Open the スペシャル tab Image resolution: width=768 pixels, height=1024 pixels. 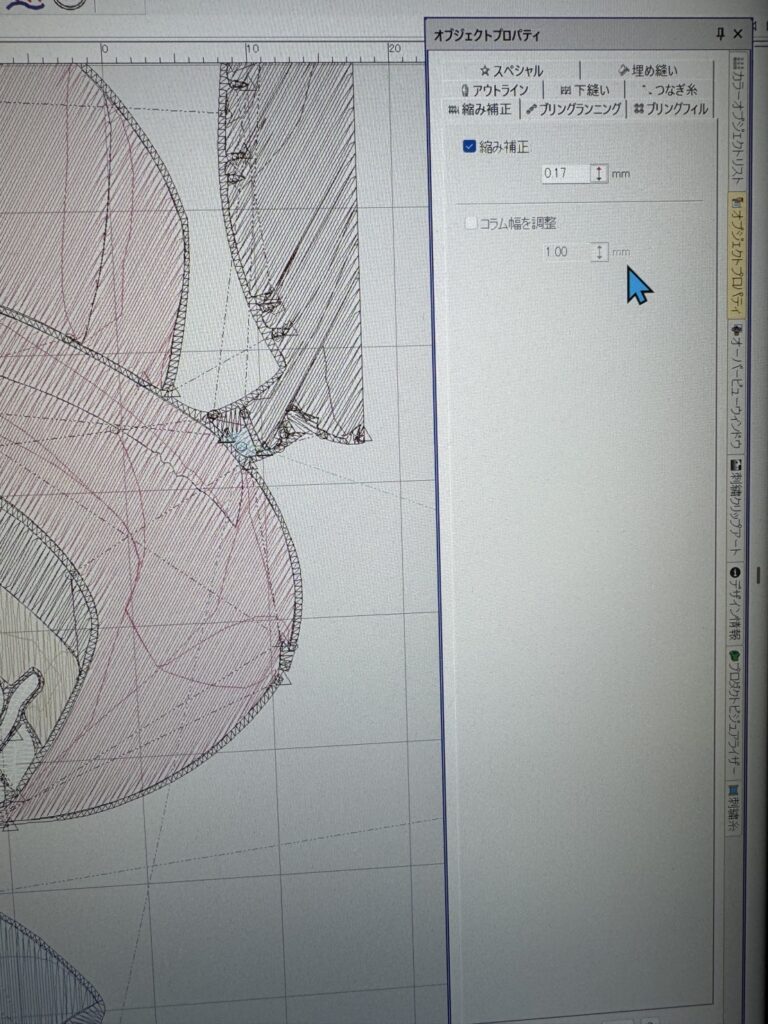511,71
